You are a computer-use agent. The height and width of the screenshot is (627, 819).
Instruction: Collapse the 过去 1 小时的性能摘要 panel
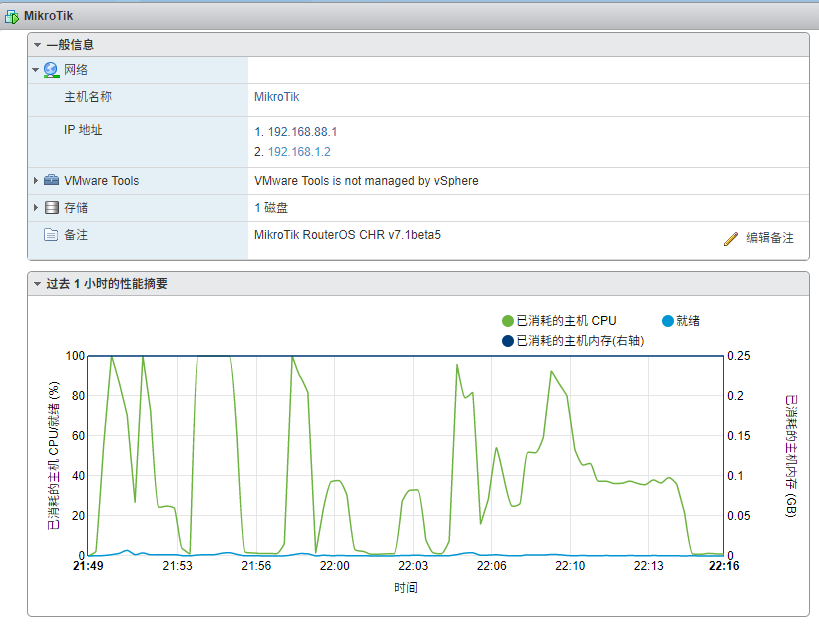coord(37,284)
